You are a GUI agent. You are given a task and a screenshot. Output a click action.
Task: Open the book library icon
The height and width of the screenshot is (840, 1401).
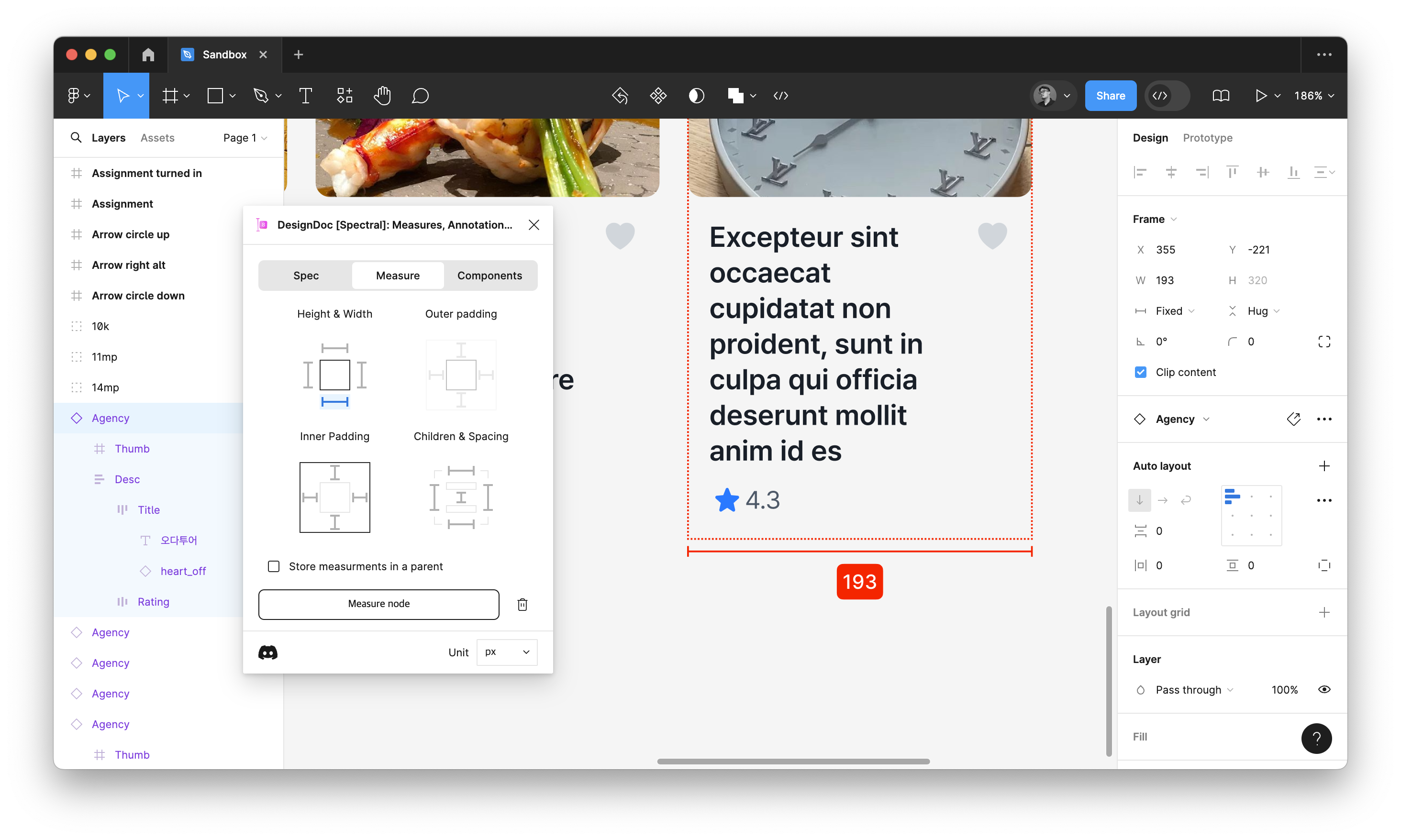pos(1221,96)
